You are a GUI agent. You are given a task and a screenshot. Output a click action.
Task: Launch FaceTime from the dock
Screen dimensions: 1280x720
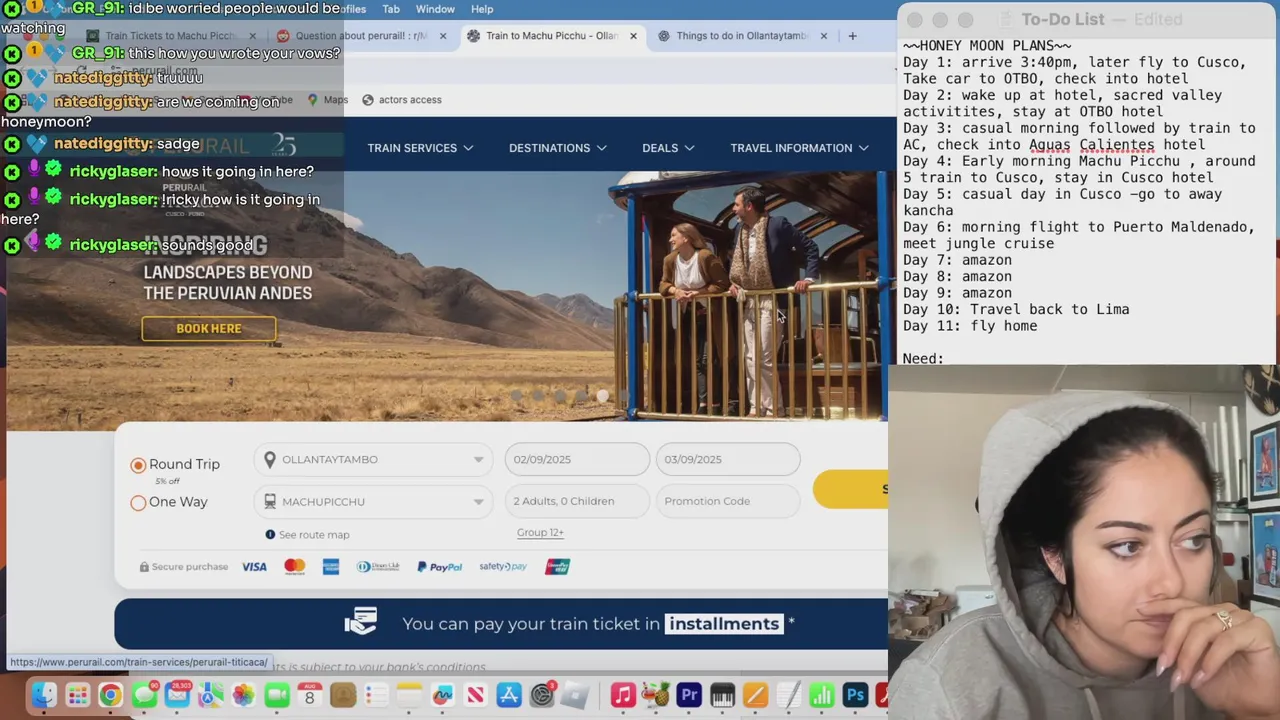click(277, 695)
